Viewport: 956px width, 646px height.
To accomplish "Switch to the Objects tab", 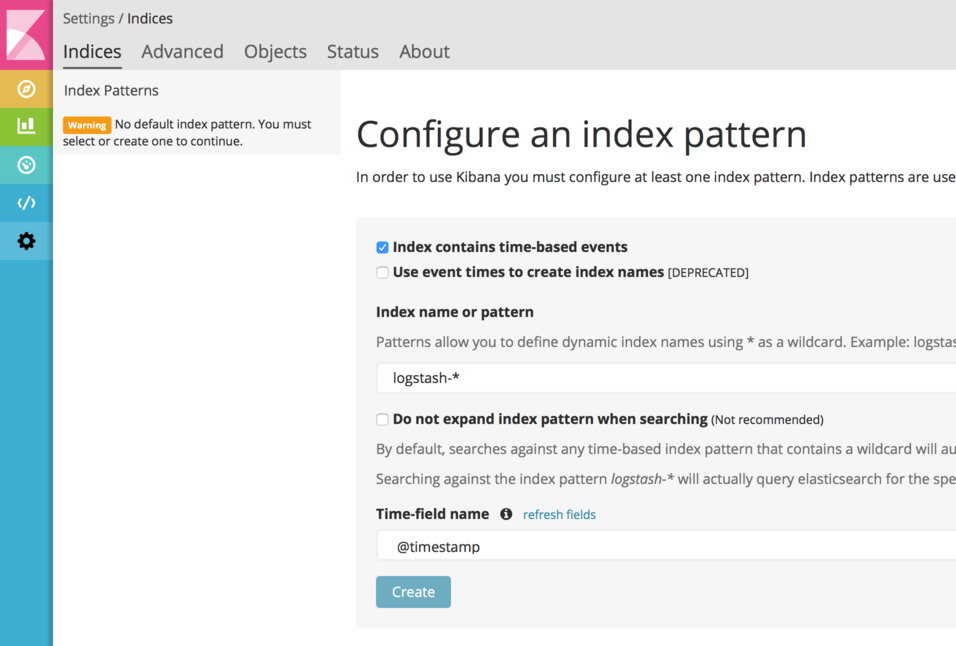I will click(x=275, y=51).
